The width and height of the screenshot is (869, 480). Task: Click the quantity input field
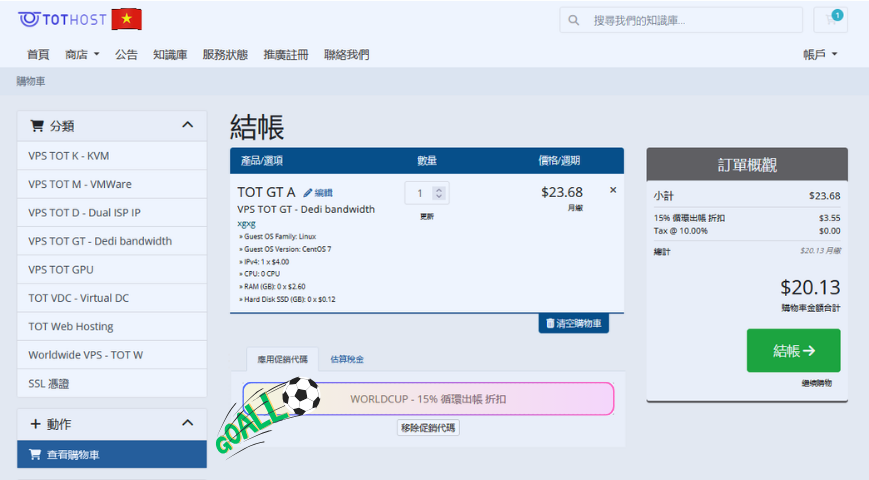426,193
